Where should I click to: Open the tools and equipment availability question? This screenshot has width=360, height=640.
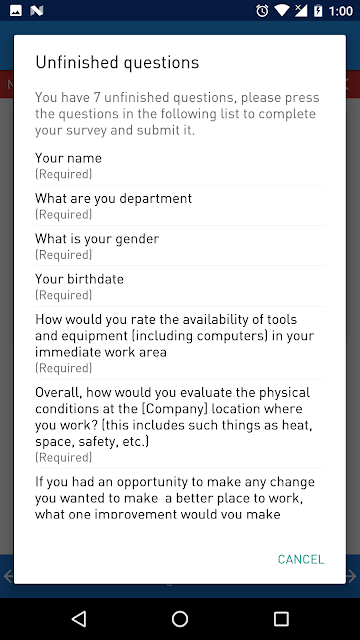(x=180, y=343)
